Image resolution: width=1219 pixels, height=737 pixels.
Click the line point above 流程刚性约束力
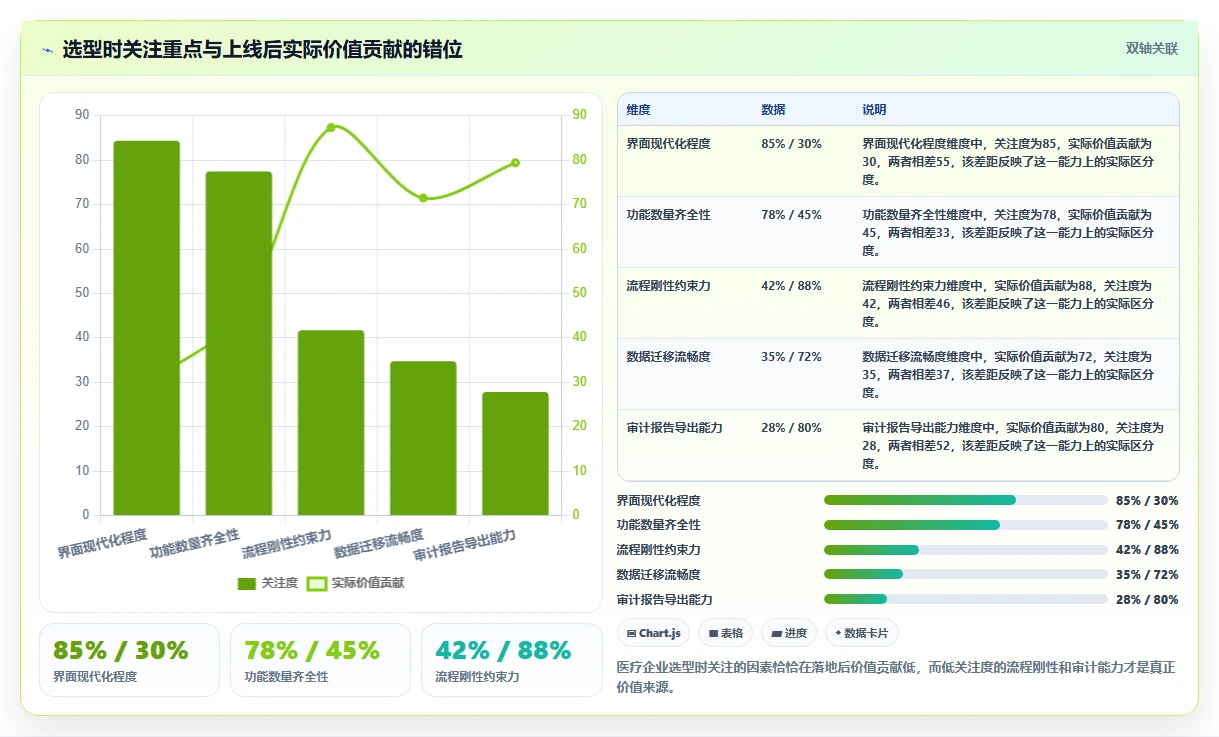(331, 127)
